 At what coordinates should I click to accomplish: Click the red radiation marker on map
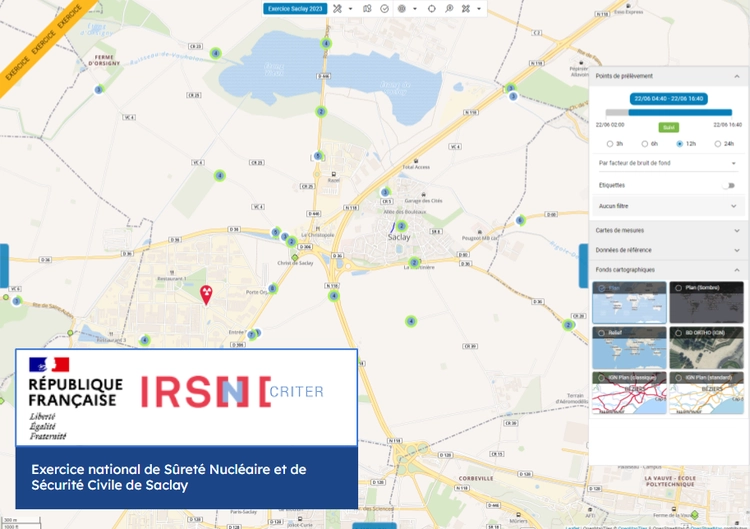point(208,293)
